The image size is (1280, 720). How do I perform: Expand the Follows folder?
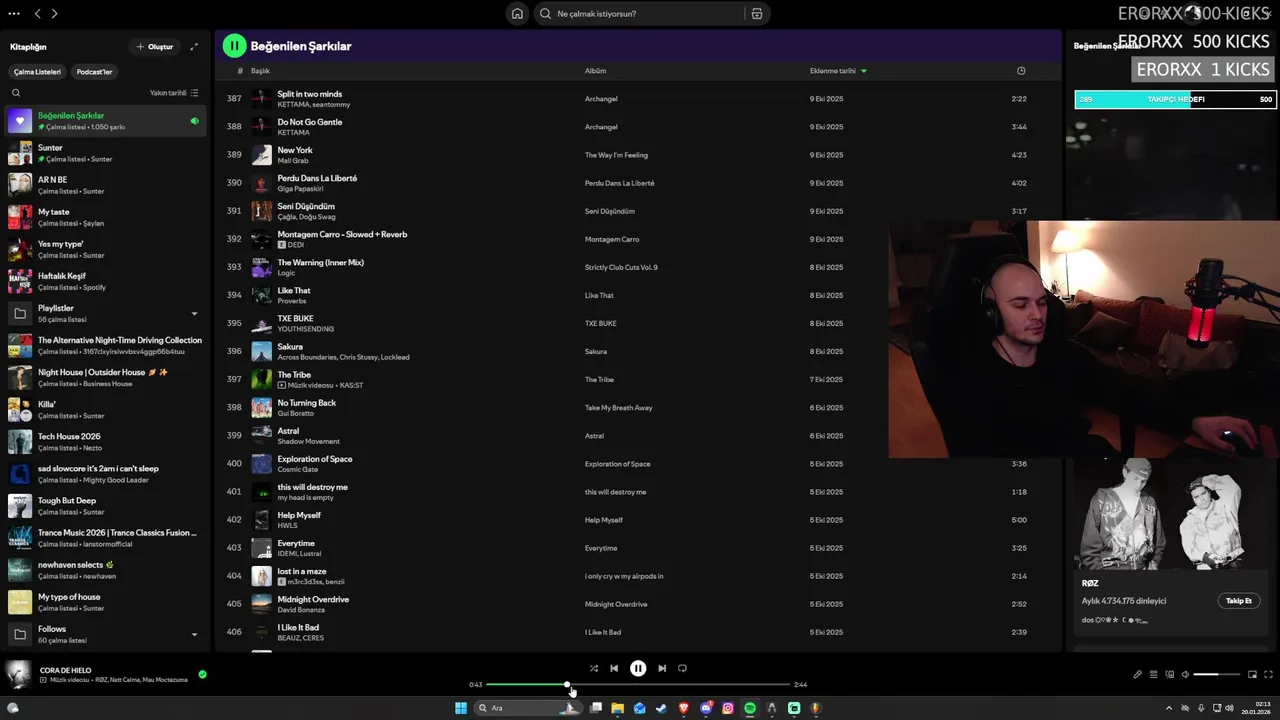point(194,634)
